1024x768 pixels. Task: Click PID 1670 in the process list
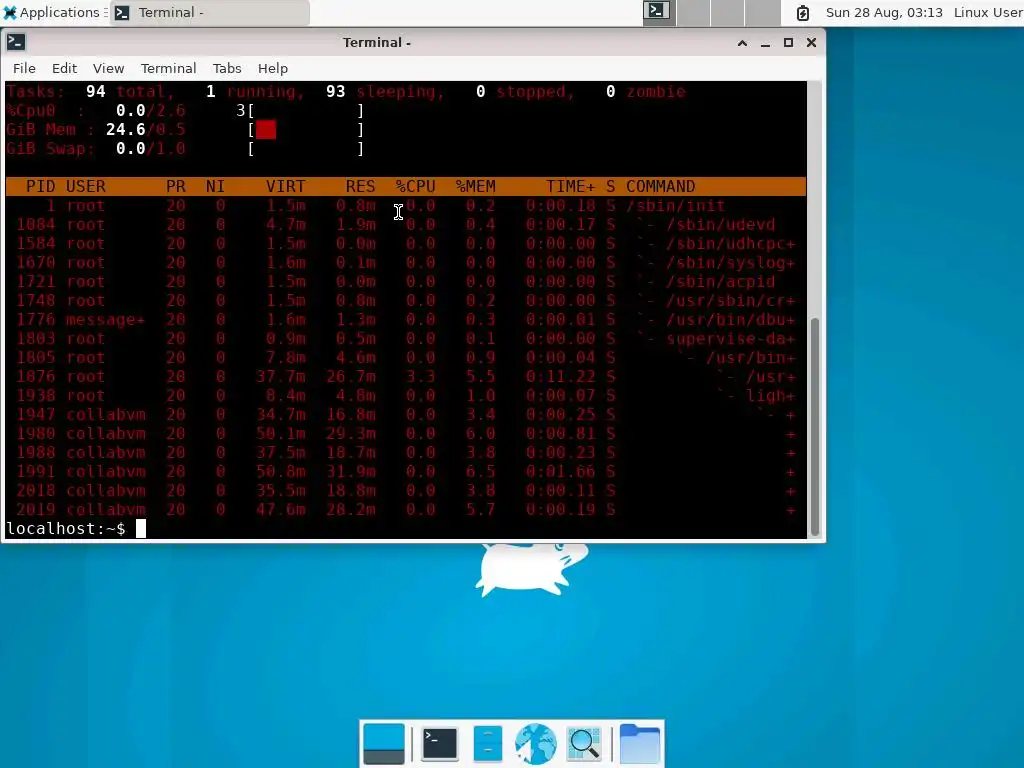[36, 263]
